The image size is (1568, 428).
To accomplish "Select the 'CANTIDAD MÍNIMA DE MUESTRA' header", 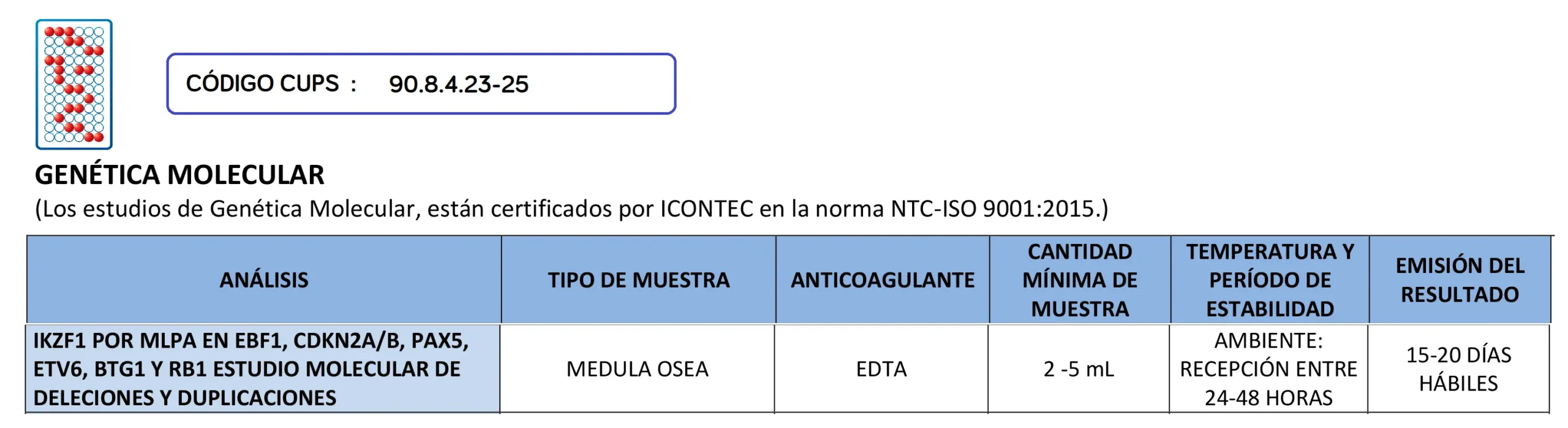I will 1080,280.
